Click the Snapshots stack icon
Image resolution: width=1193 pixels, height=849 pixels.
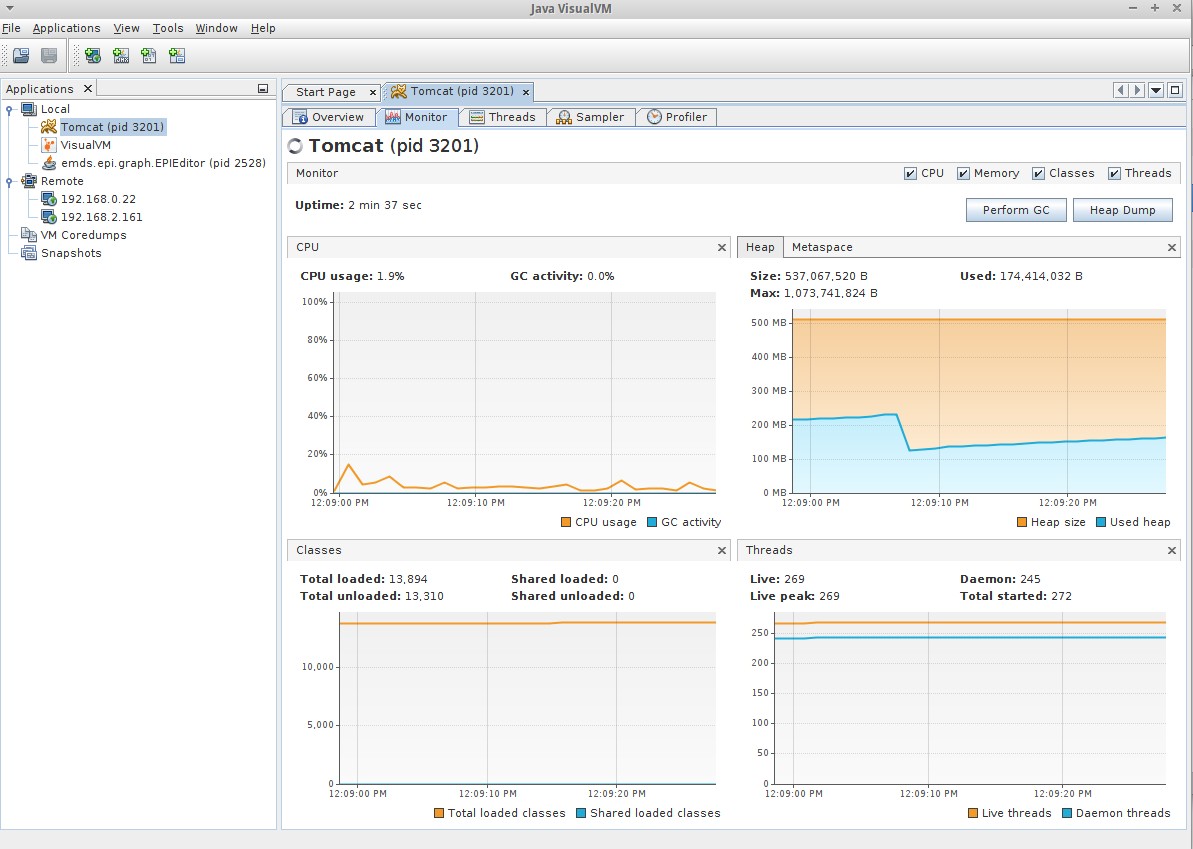click(29, 253)
